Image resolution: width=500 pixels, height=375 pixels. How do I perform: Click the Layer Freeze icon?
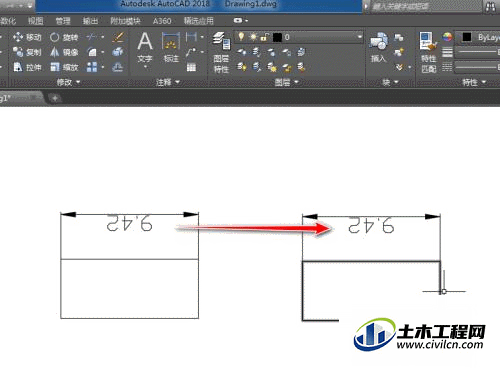[x=272, y=52]
